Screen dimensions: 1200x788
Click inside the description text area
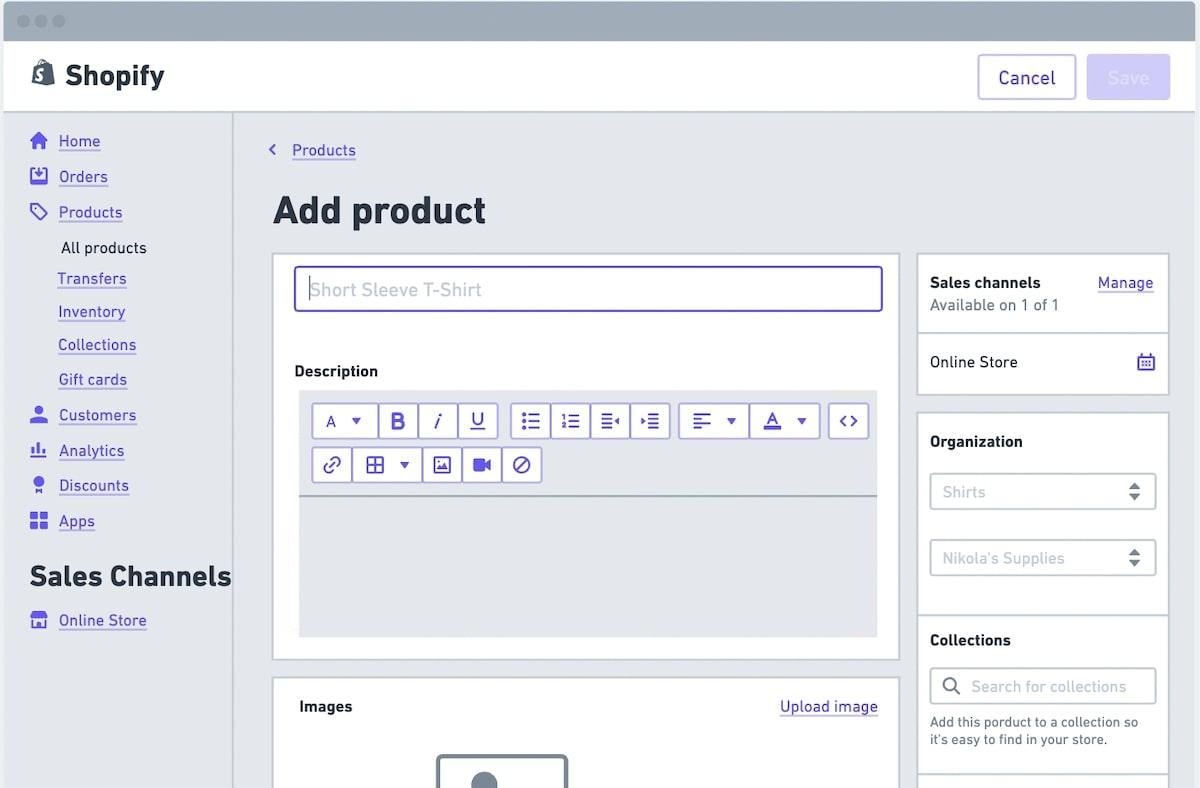pyautogui.click(x=588, y=566)
